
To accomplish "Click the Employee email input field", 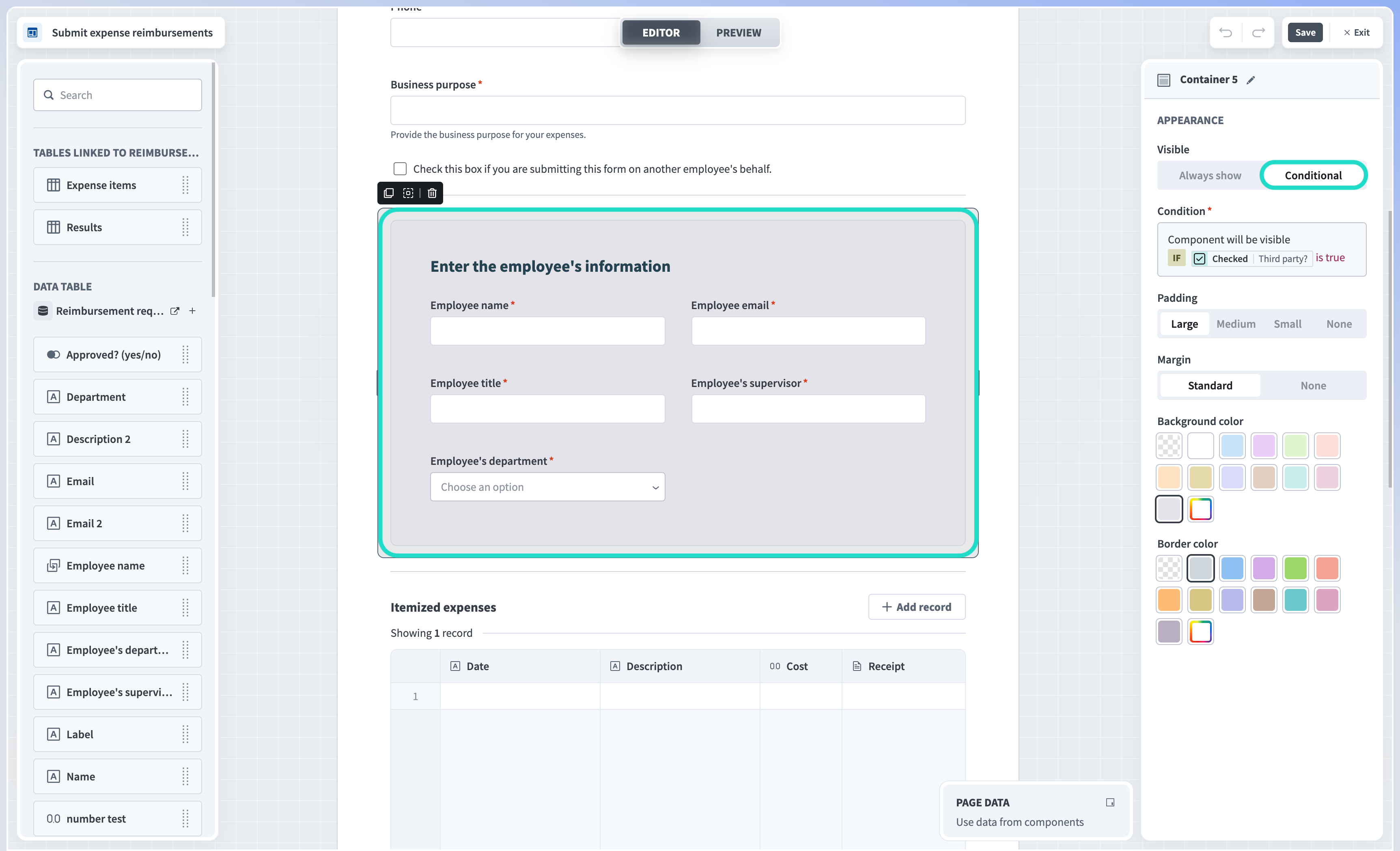I will coord(808,331).
